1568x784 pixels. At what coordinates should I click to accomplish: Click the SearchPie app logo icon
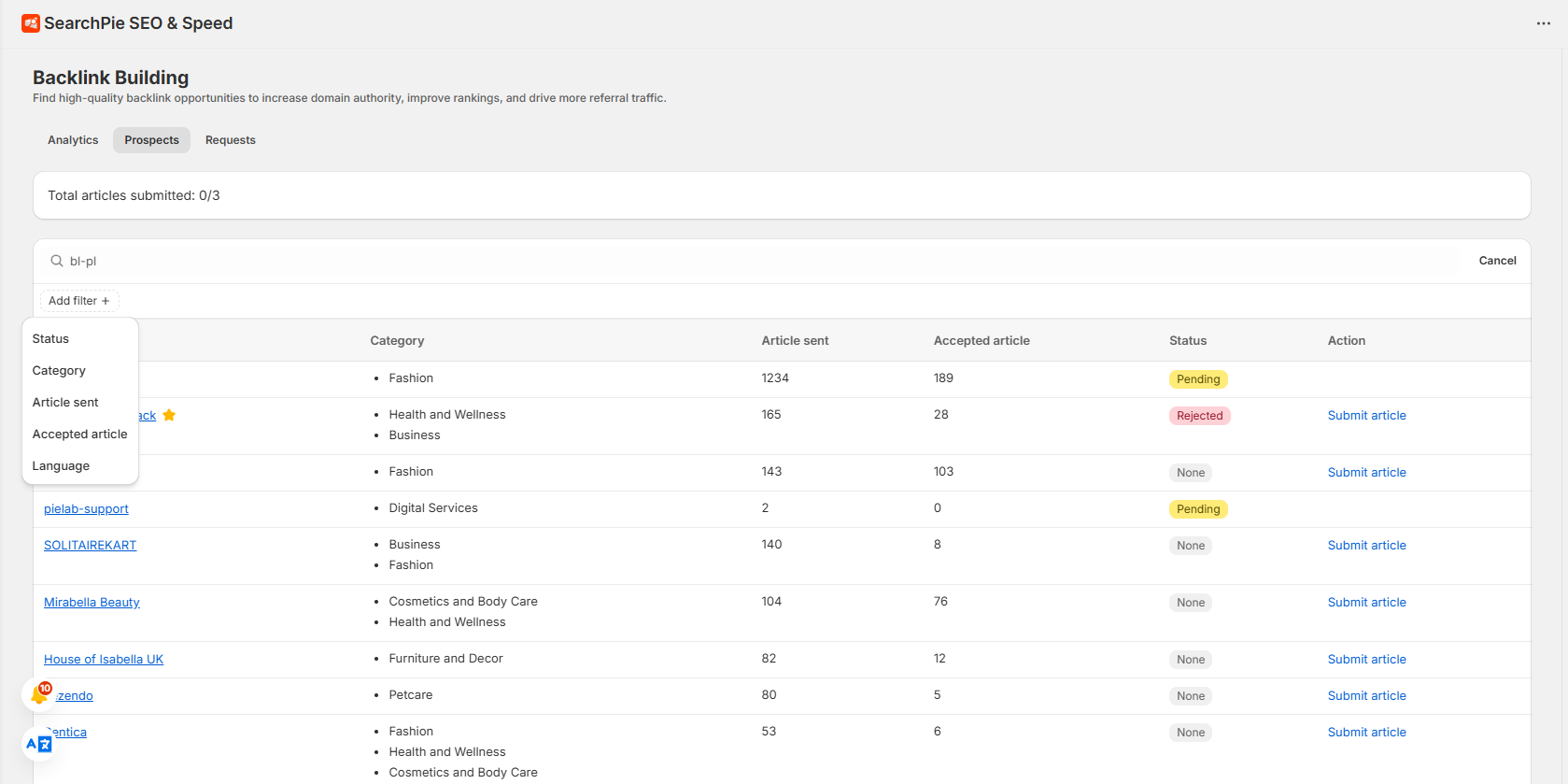point(31,23)
